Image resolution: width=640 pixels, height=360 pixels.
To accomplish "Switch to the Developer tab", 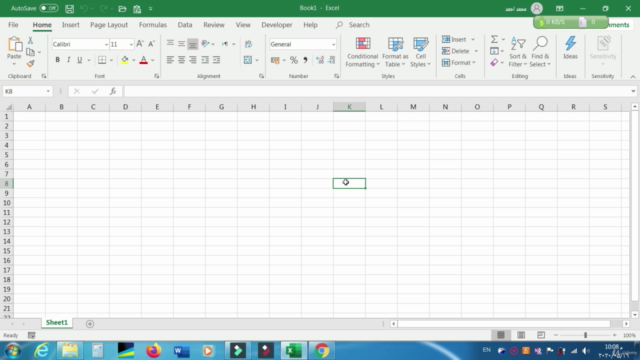I will (x=277, y=25).
